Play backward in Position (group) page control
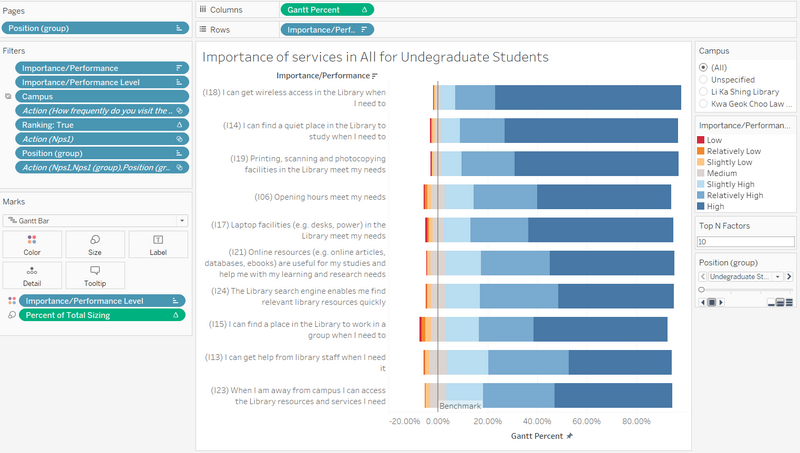The height and width of the screenshot is (453, 800). click(x=703, y=303)
